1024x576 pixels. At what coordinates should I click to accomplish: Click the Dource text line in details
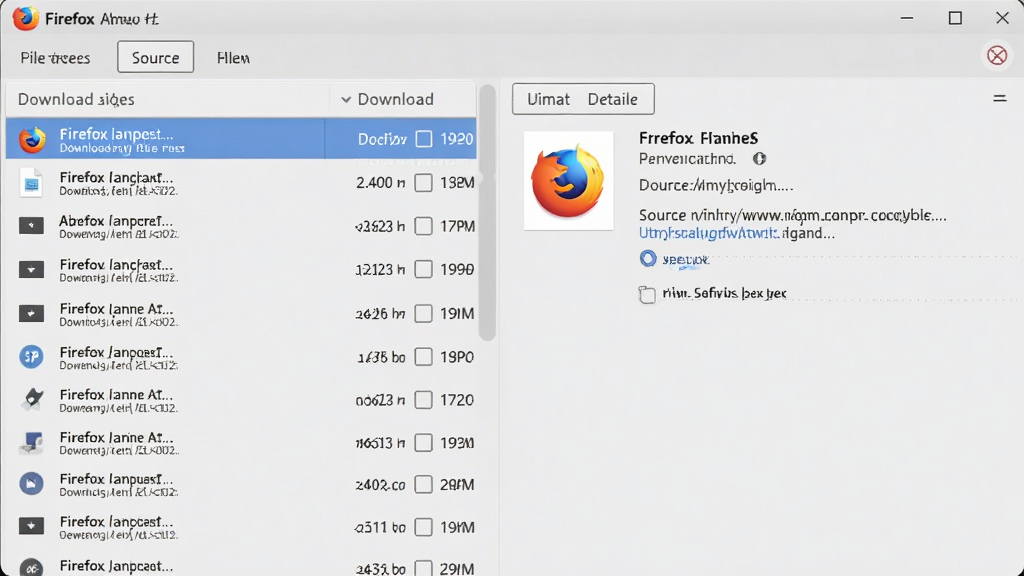716,185
